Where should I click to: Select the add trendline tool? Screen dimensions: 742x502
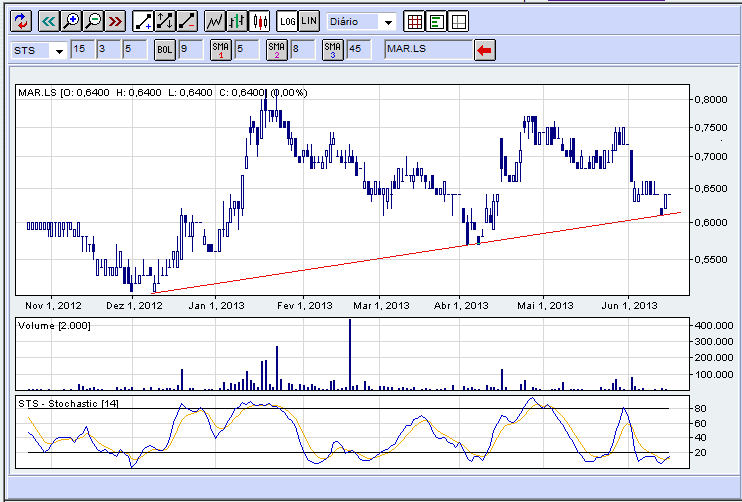click(142, 21)
